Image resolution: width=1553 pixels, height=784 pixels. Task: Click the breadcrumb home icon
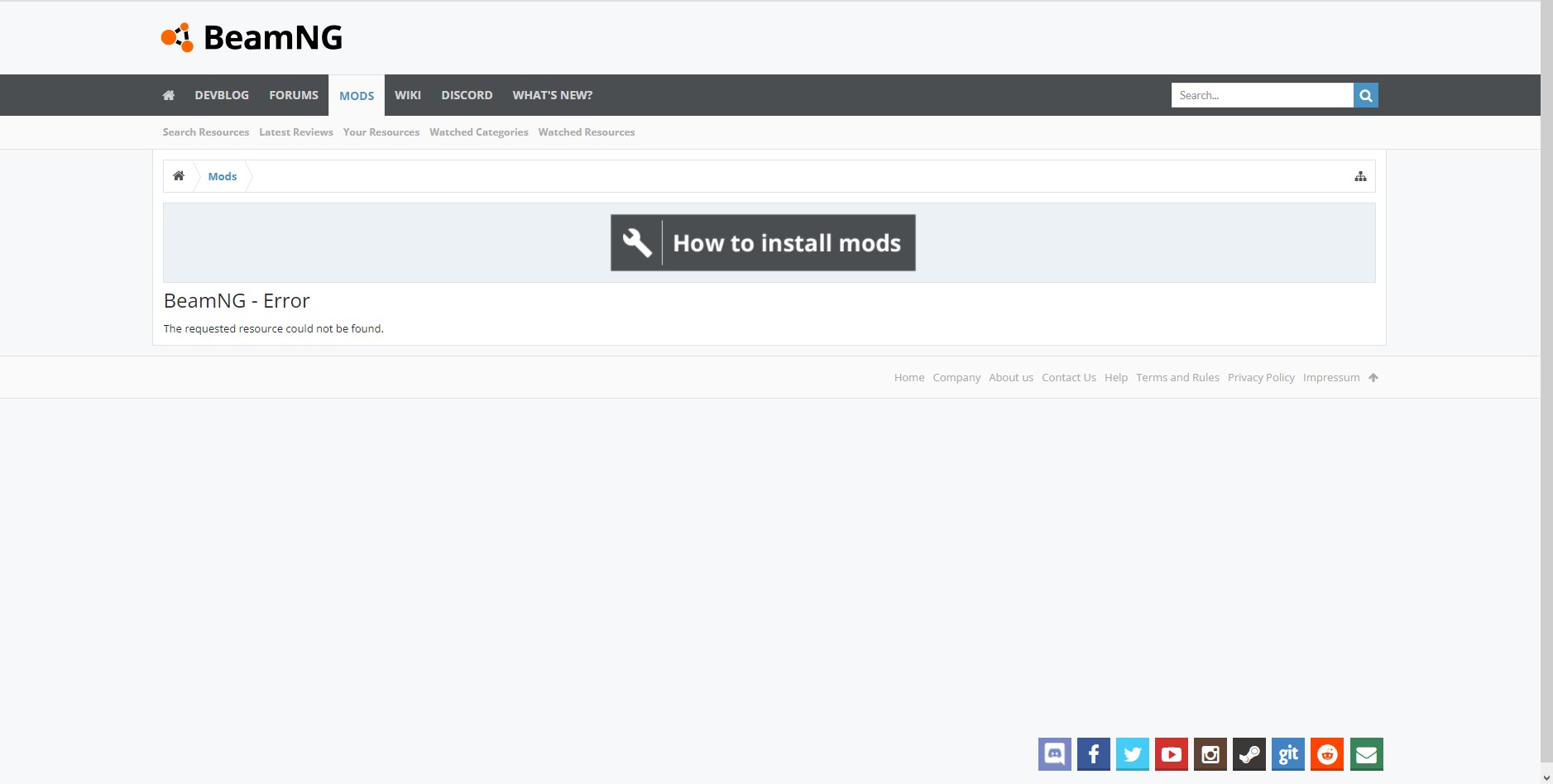(x=179, y=176)
